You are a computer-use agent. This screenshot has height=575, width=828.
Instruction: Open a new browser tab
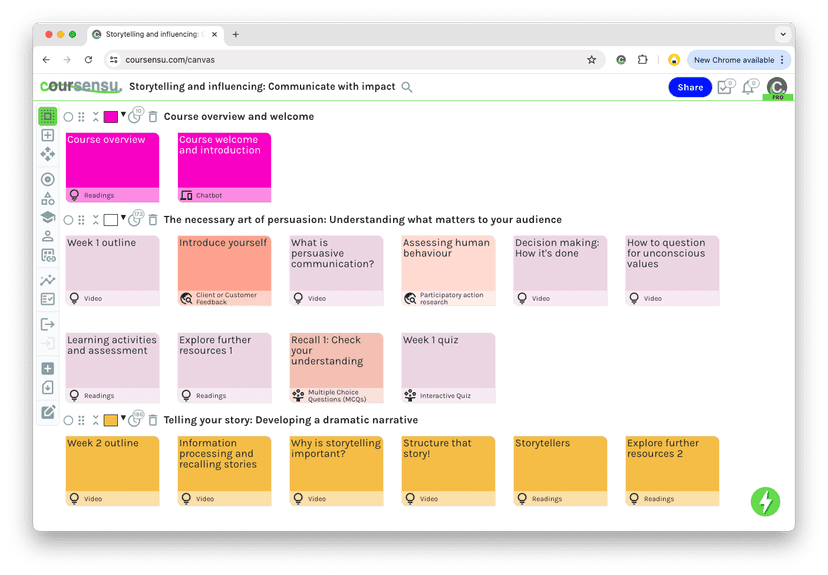(236, 34)
